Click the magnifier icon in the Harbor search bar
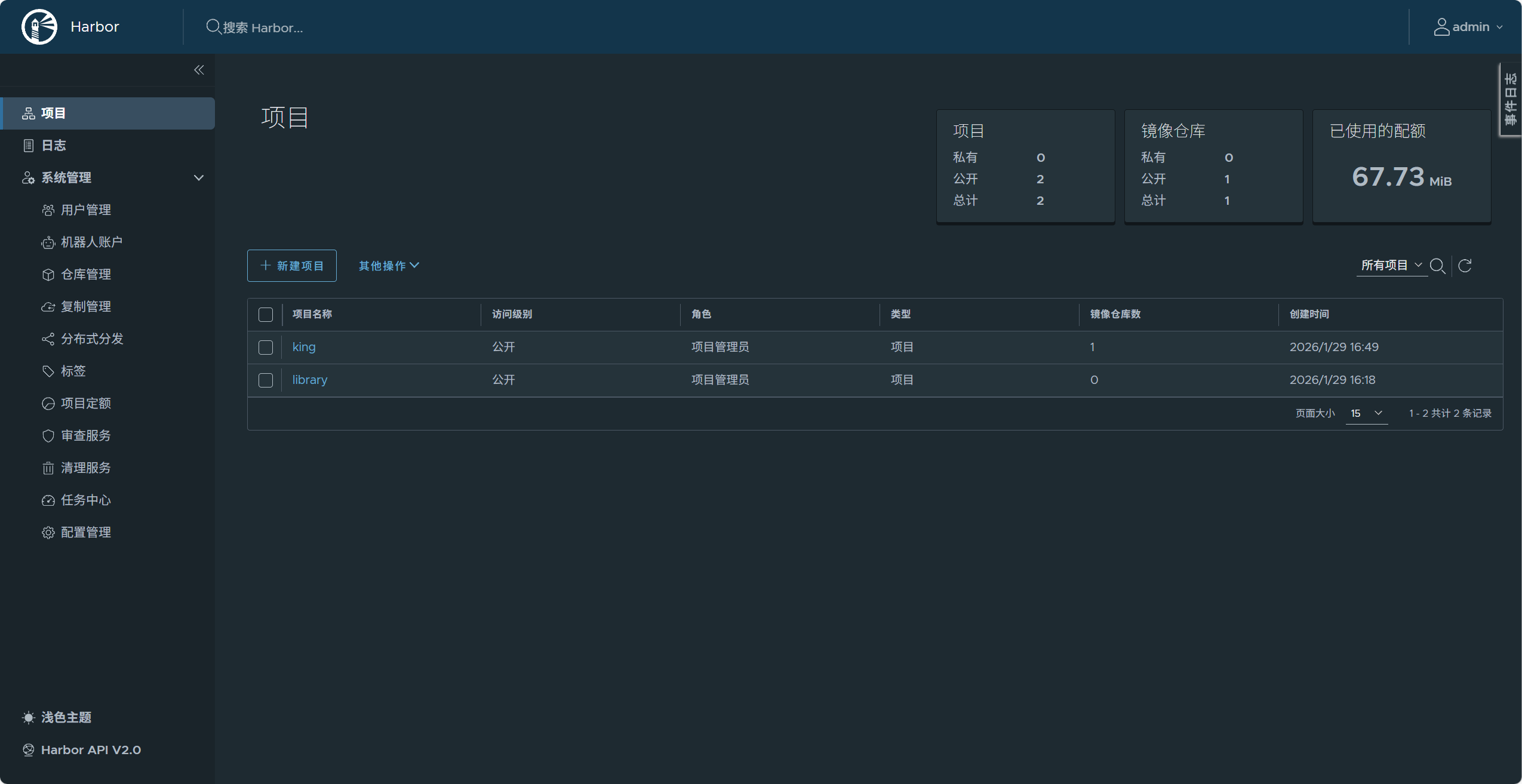The height and width of the screenshot is (784, 1522). point(213,27)
